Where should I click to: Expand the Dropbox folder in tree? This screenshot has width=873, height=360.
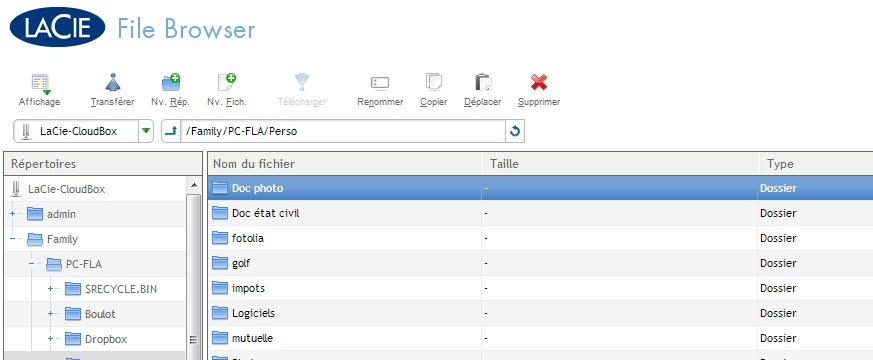pos(51,339)
